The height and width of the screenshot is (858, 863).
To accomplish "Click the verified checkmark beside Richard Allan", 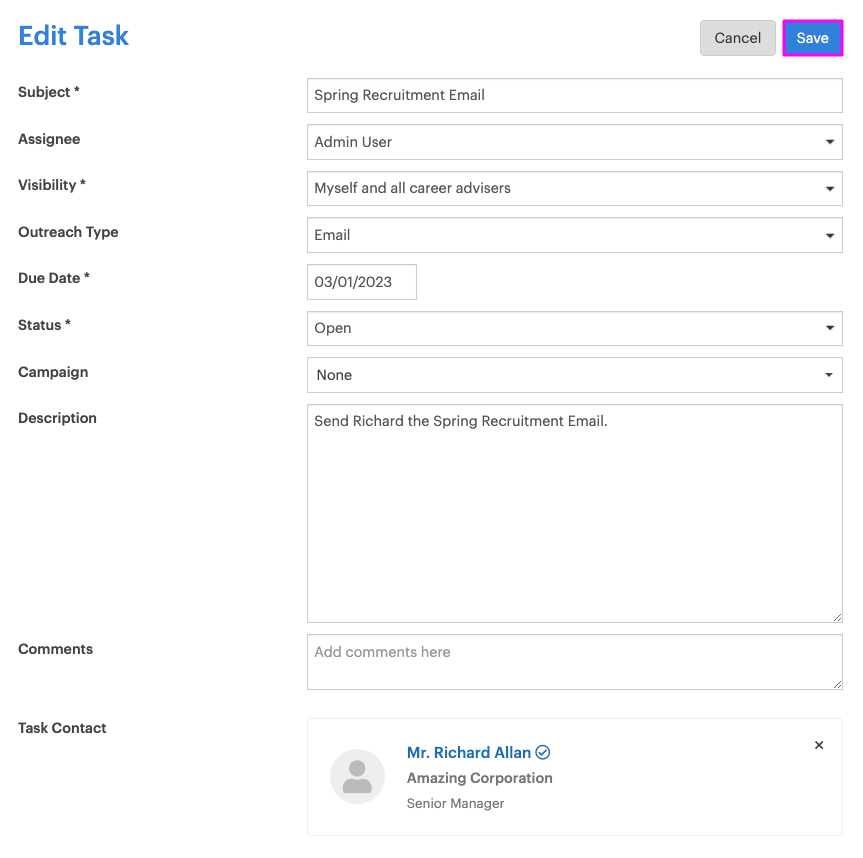I will 543,752.
